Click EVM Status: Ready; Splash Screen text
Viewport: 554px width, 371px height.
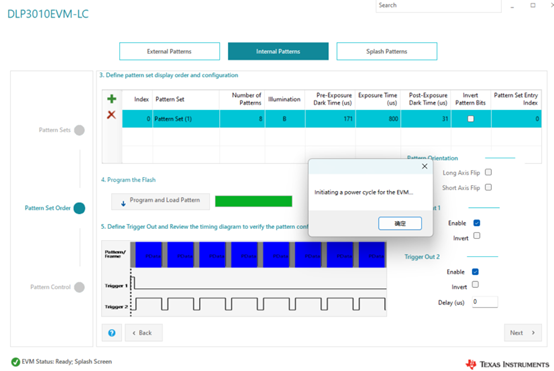(x=67, y=362)
